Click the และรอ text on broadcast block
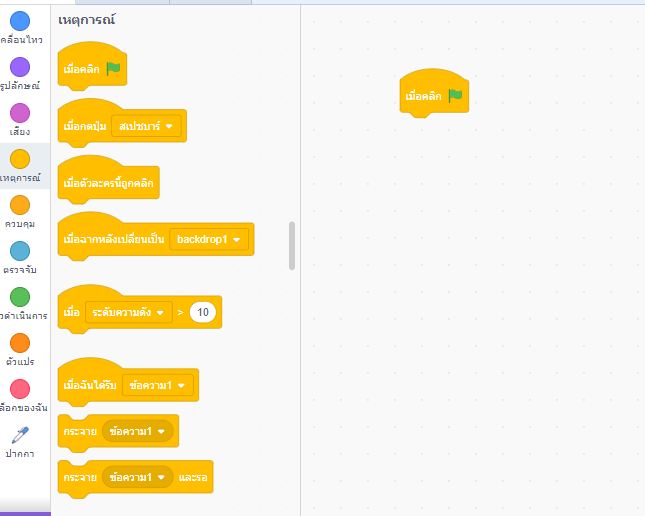The width and height of the screenshot is (645, 516). (x=193, y=477)
